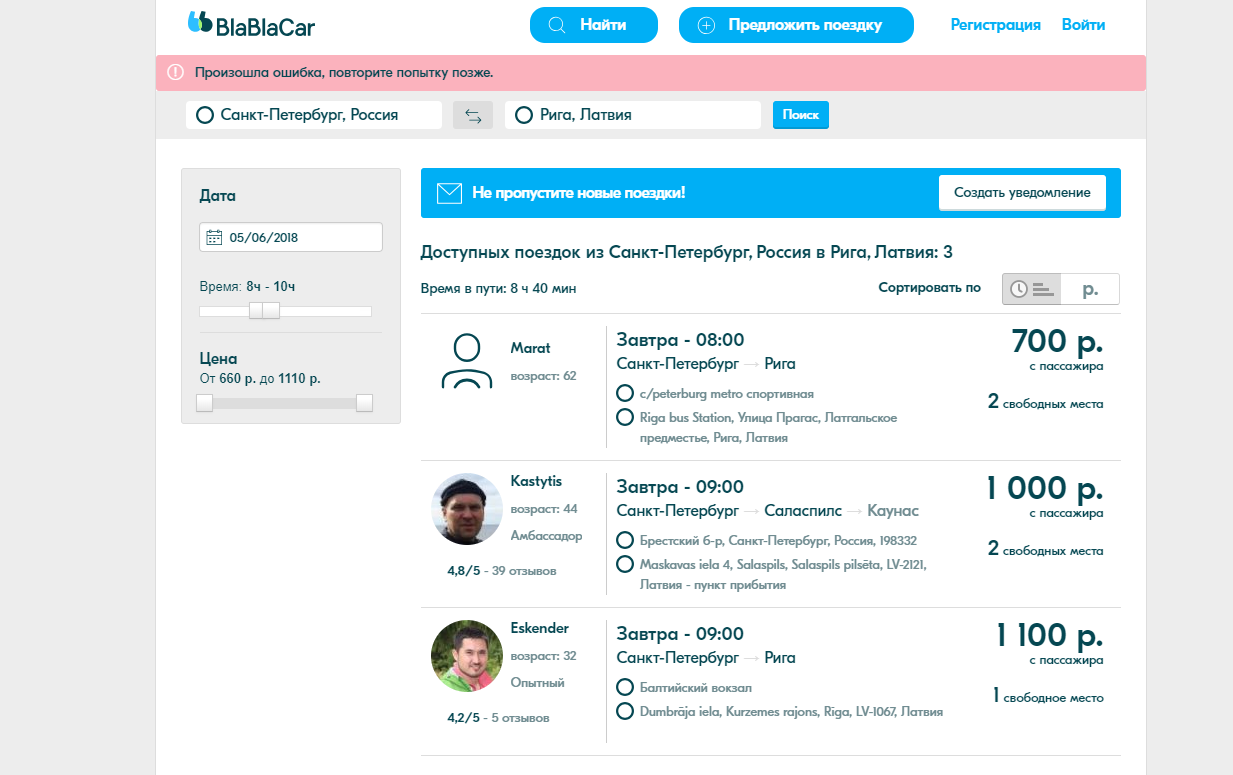Click the 1 000 р. price
Viewport: 1233px width, 775px height.
pos(1044,489)
